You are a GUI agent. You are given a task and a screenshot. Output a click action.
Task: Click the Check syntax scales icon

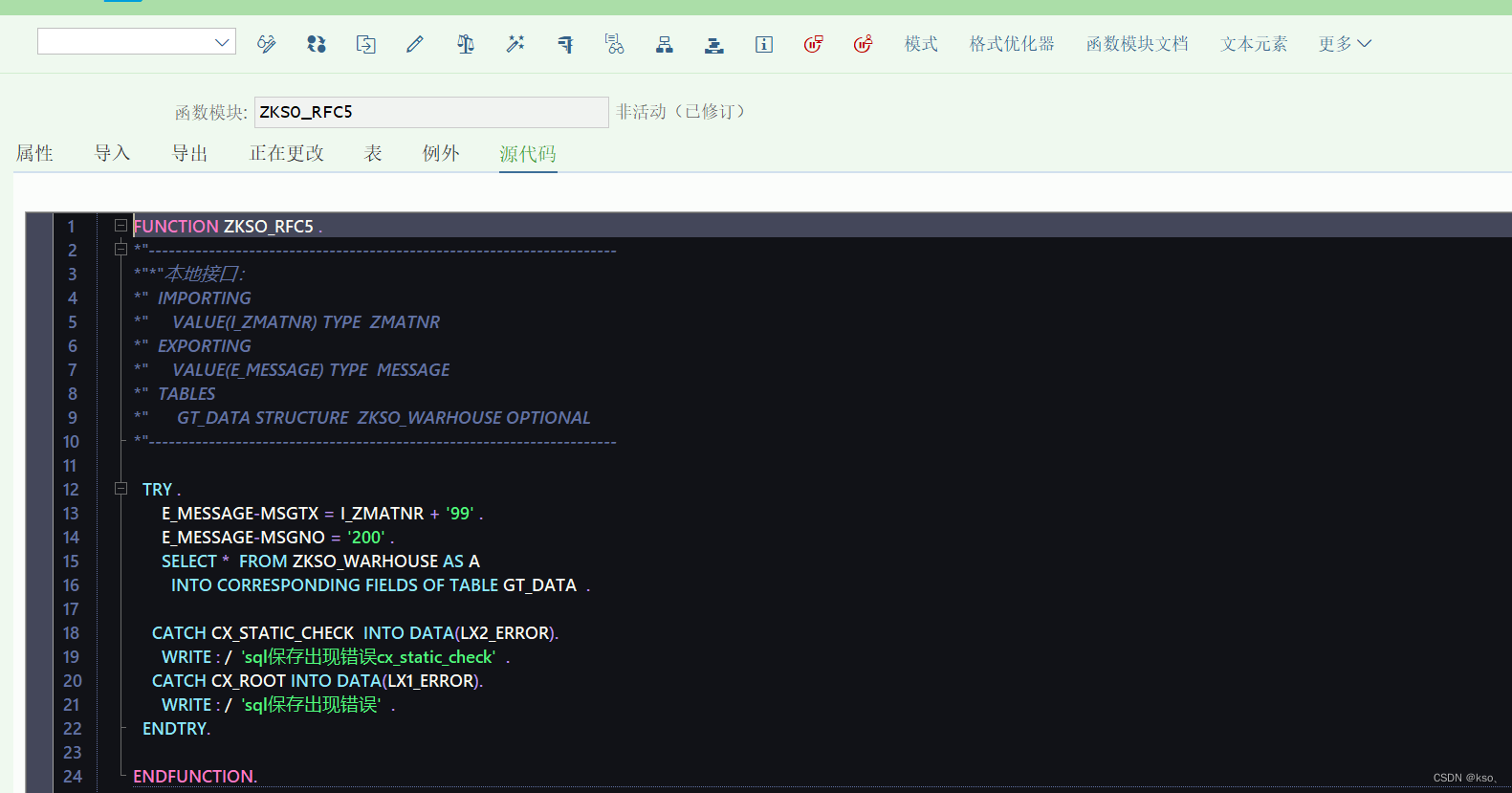(466, 44)
